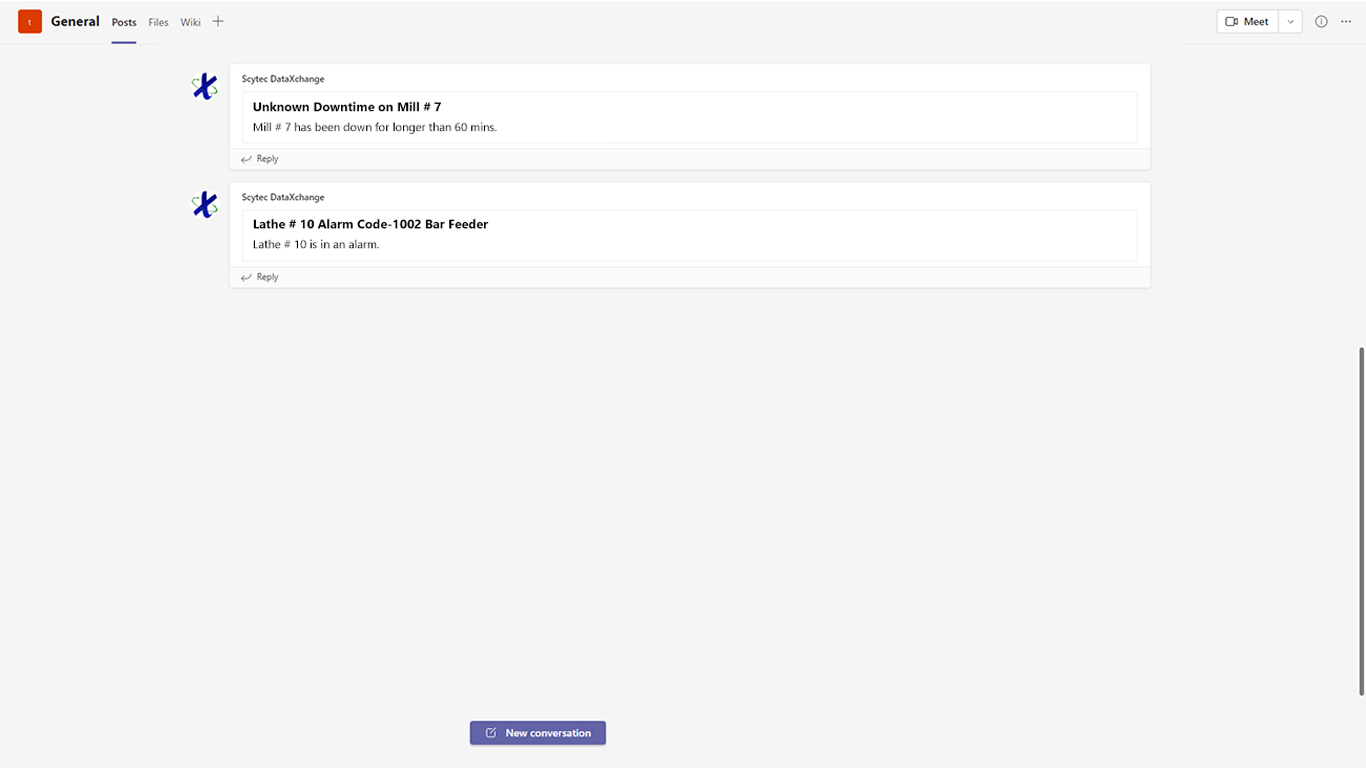Image resolution: width=1366 pixels, height=768 pixels.
Task: Expand the Meet options dropdown arrow
Action: coord(1290,21)
